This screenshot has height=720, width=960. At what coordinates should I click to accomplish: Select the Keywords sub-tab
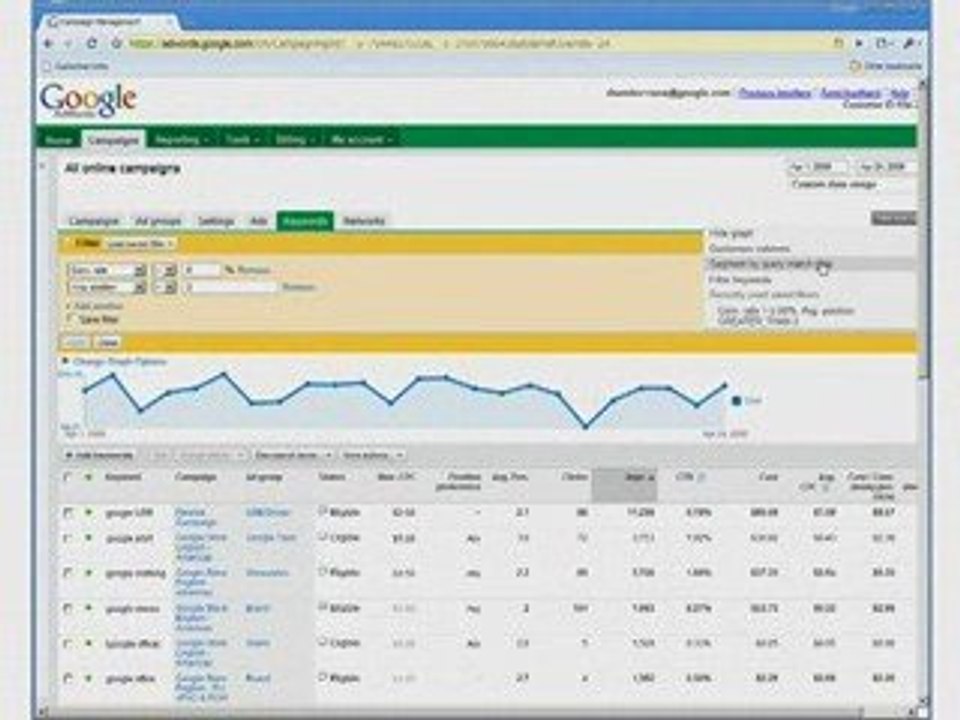click(305, 221)
